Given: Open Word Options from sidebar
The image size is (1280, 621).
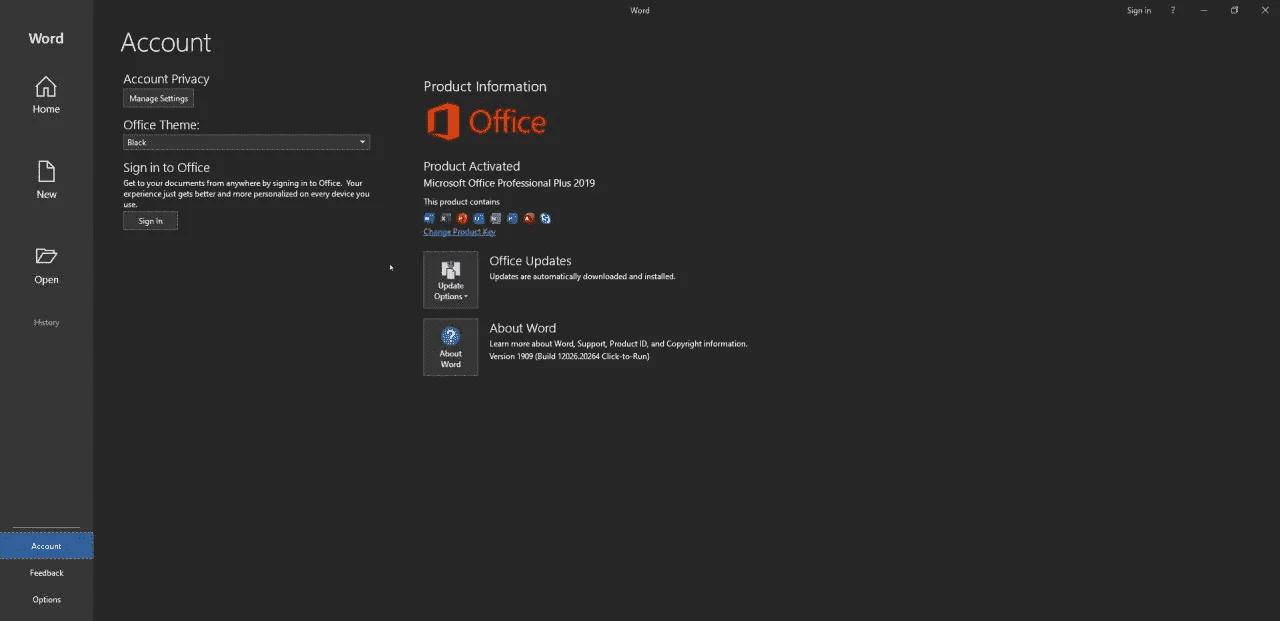Looking at the screenshot, I should pos(46,600).
